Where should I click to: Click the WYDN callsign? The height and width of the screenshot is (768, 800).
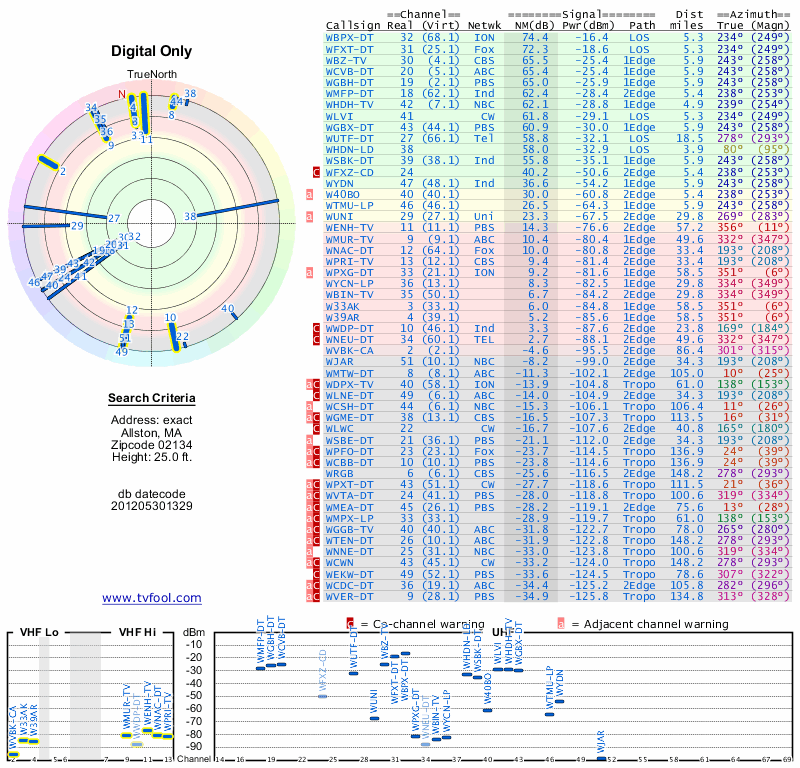click(339, 183)
